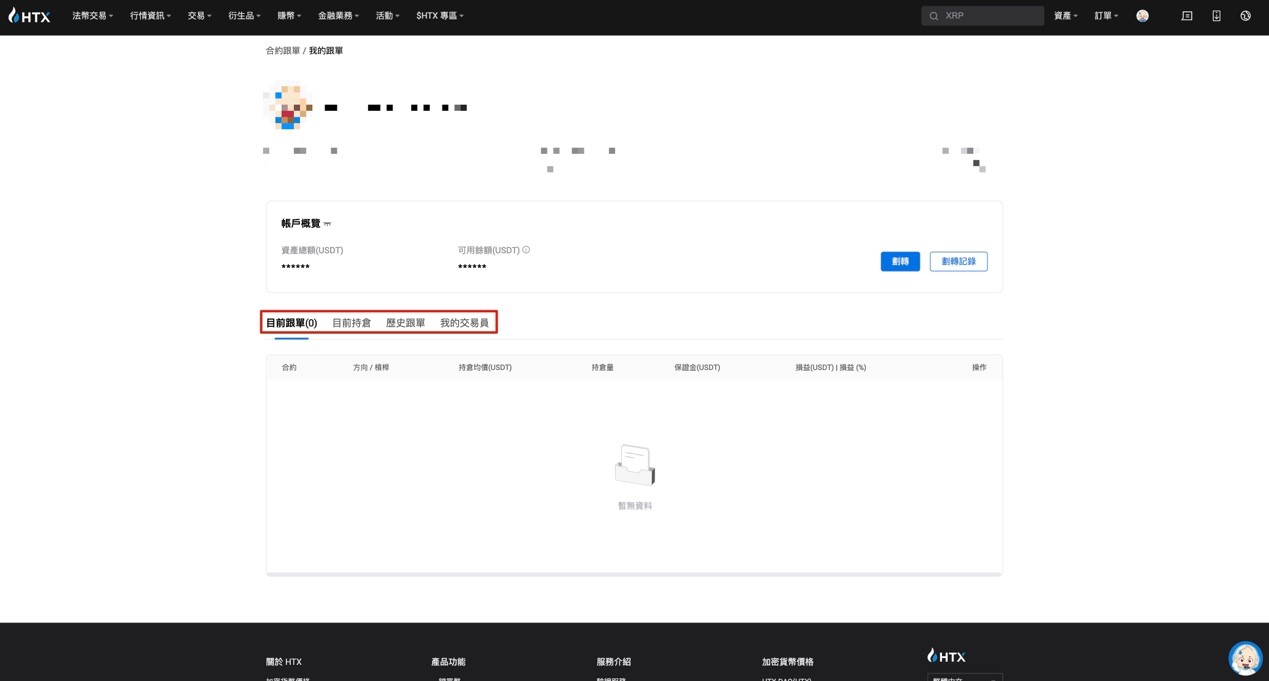Viewport: 1269px width, 681px height.
Task: Open the chat support mascot icon
Action: point(1245,658)
